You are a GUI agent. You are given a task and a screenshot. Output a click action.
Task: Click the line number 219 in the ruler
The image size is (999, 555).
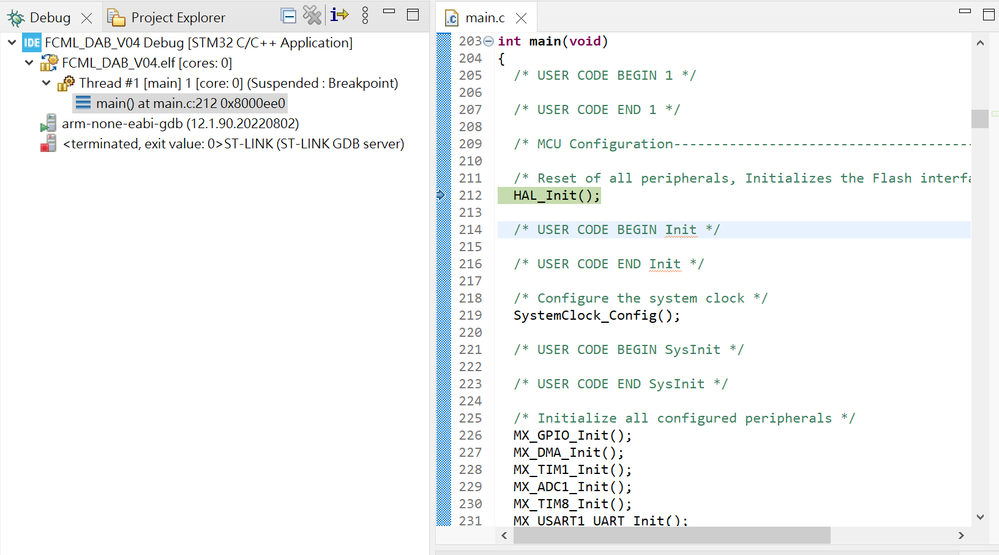click(x=470, y=315)
